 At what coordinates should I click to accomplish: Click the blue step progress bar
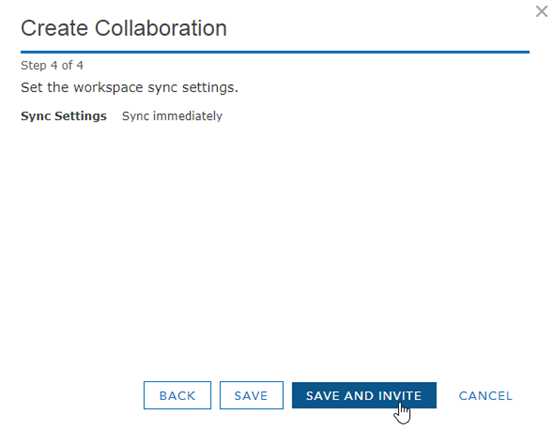(275, 52)
